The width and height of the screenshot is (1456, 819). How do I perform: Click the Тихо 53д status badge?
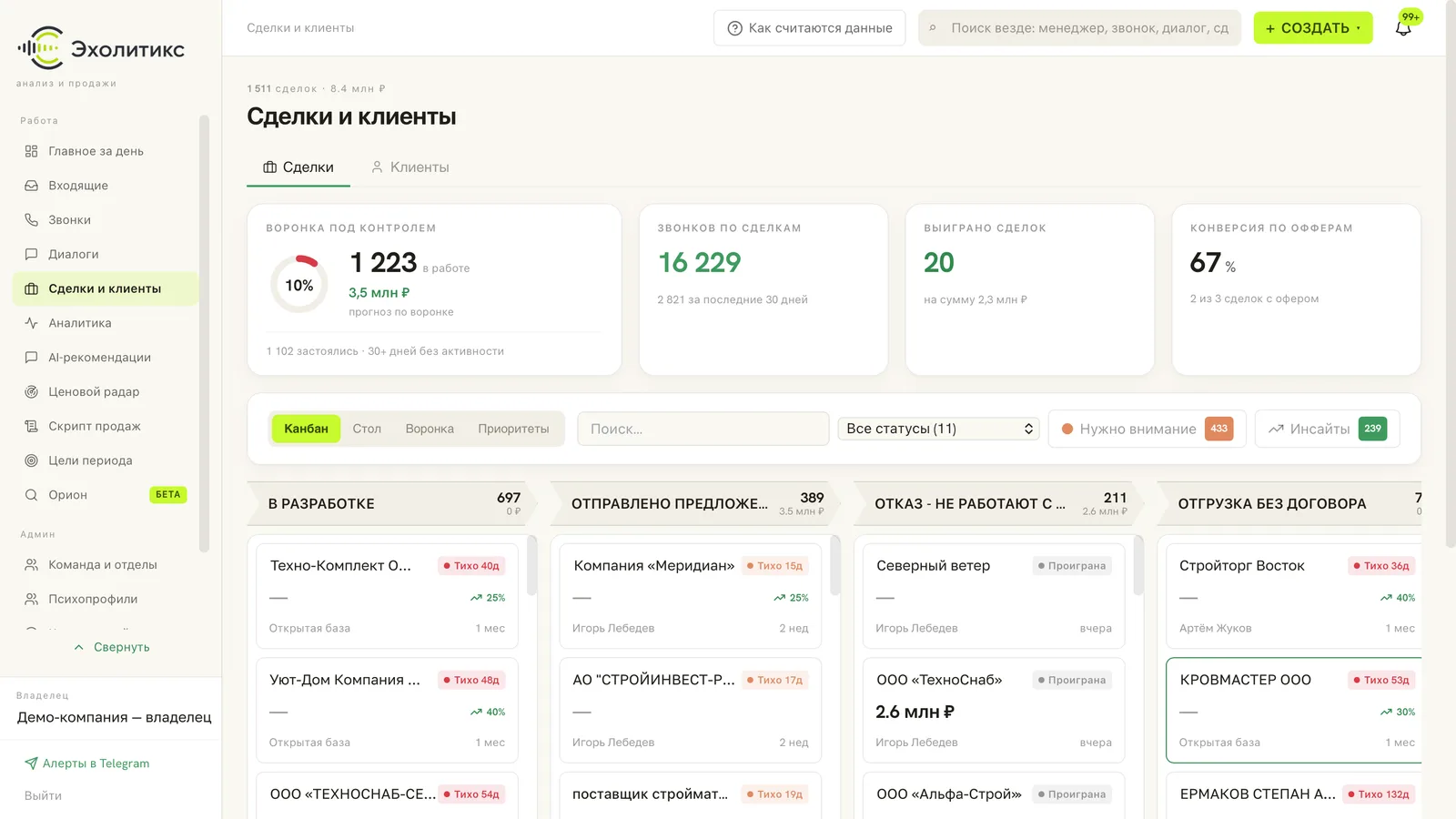pos(1381,680)
